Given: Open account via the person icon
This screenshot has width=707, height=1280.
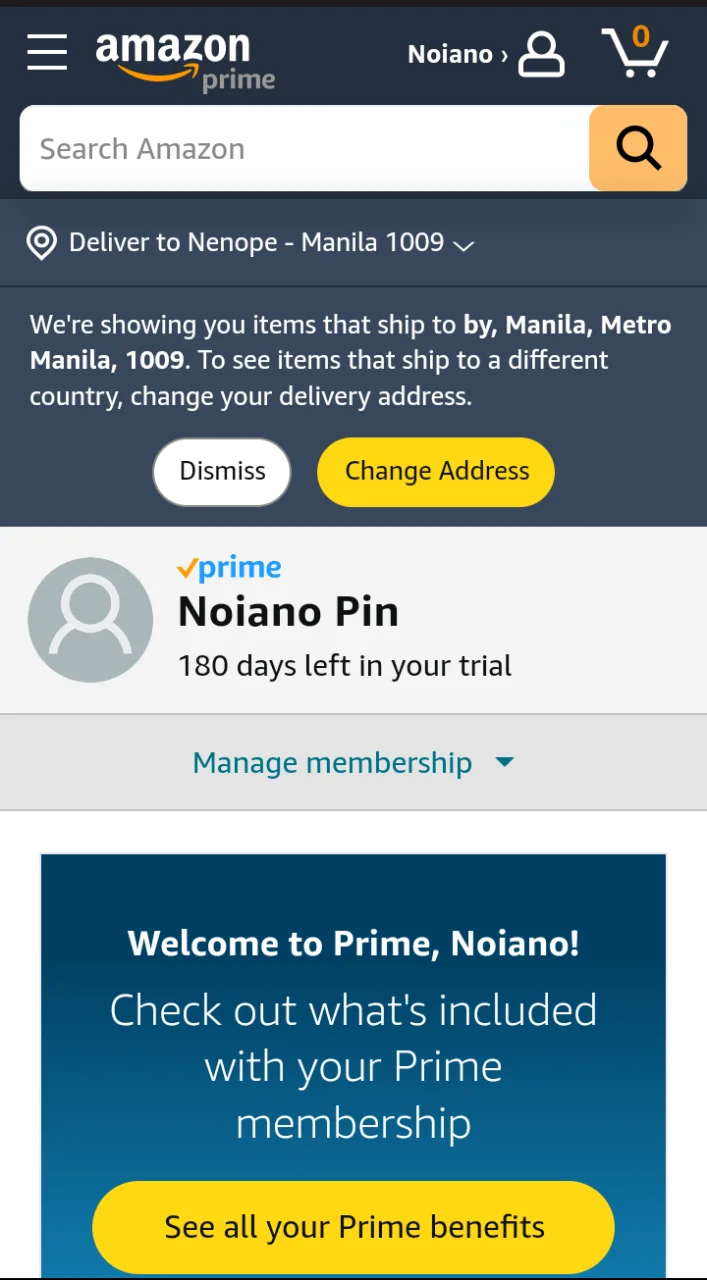Looking at the screenshot, I should [x=542, y=54].
